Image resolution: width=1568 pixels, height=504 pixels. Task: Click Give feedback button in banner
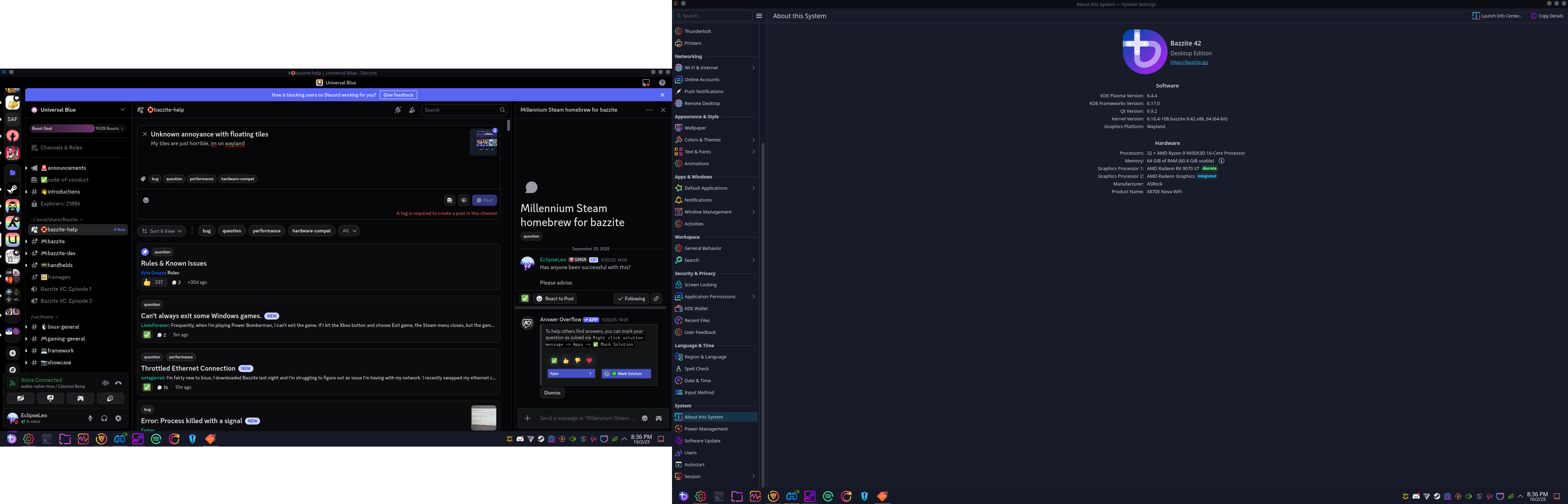click(x=398, y=95)
